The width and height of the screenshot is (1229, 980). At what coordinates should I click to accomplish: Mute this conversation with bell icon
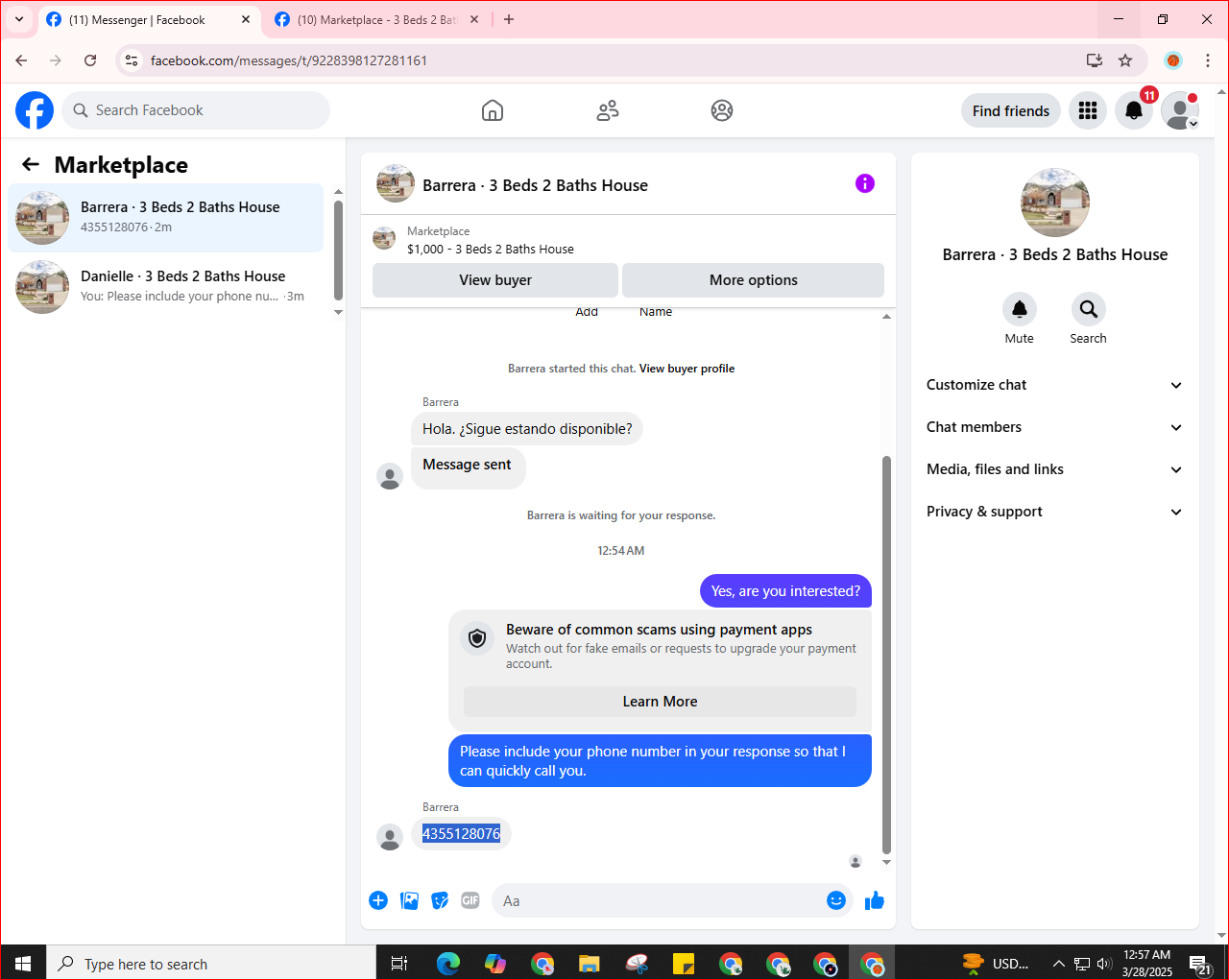pos(1020,309)
